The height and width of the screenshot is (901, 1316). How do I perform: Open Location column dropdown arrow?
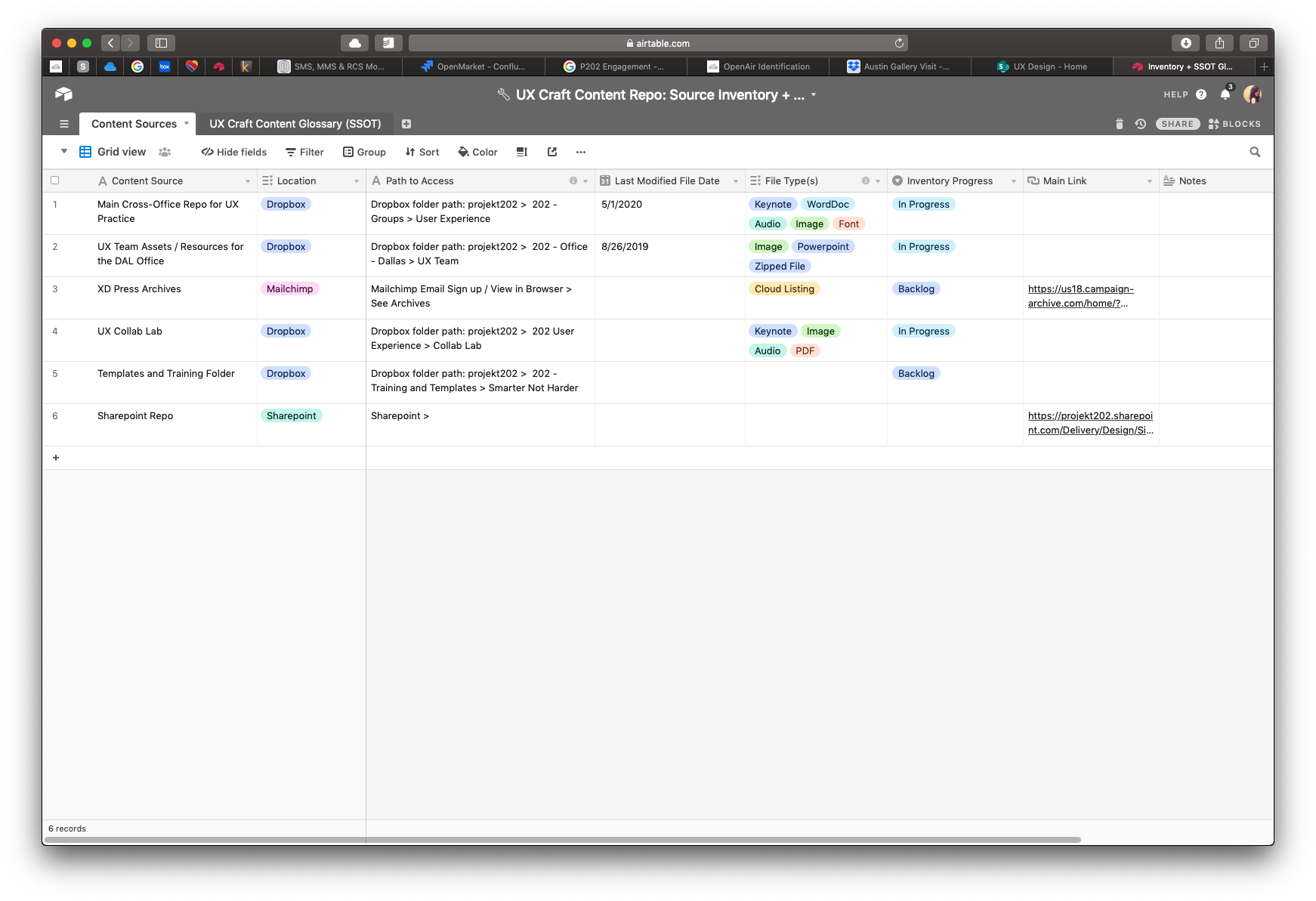[x=357, y=181]
